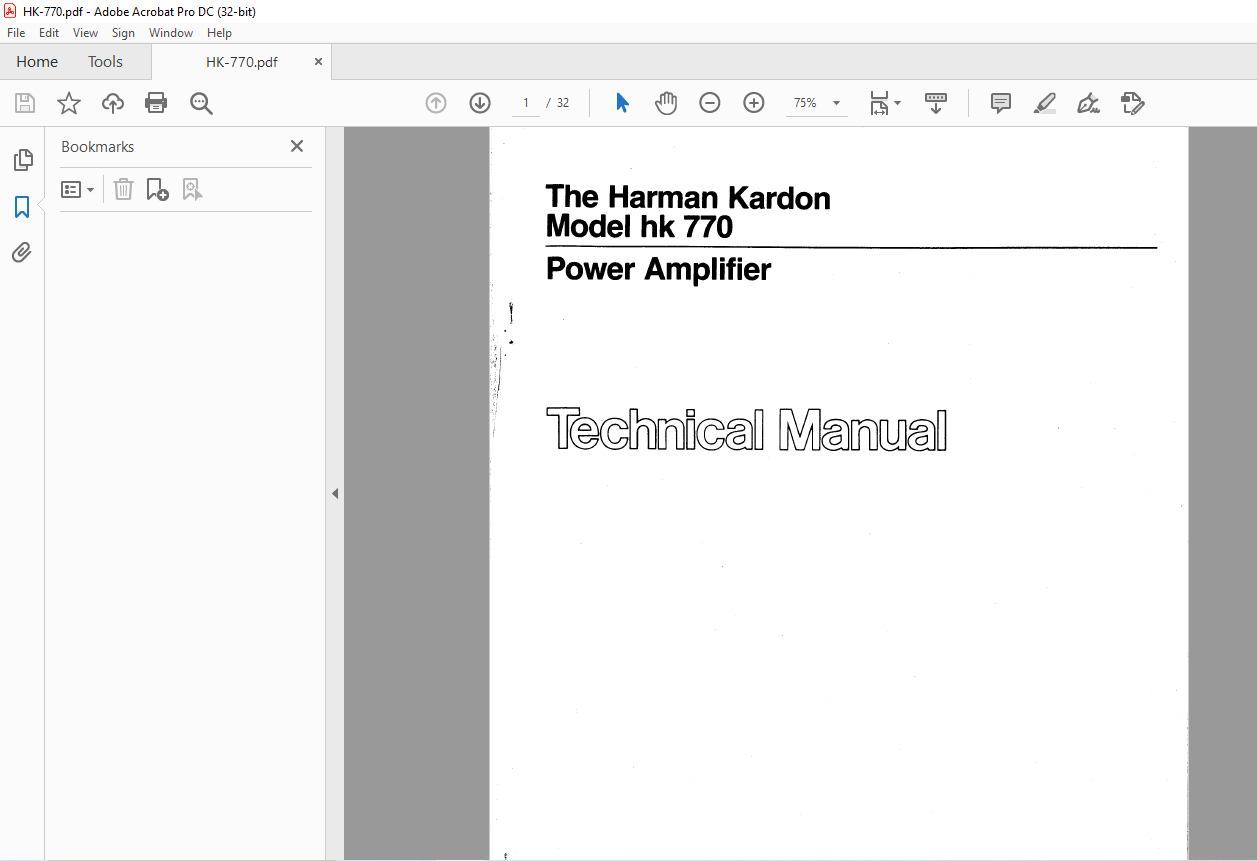The width and height of the screenshot is (1257, 861).
Task: Collapse the navigation pane with side arrow
Action: coord(335,493)
